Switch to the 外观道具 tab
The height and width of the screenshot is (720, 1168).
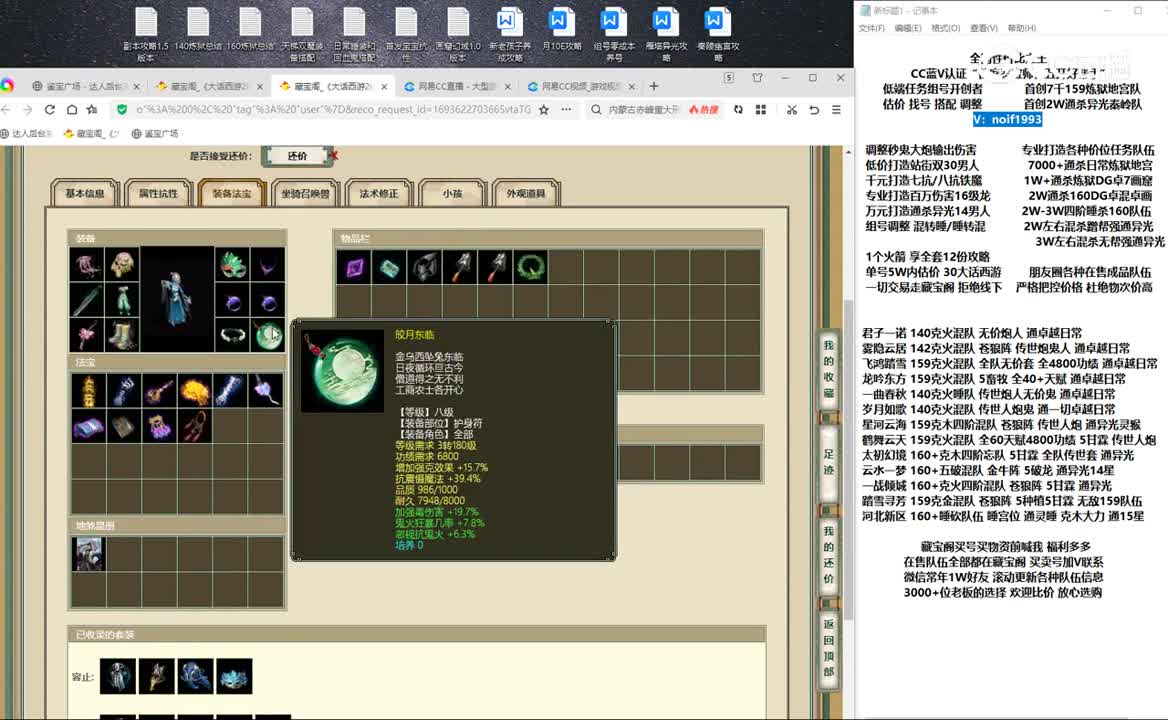click(525, 194)
